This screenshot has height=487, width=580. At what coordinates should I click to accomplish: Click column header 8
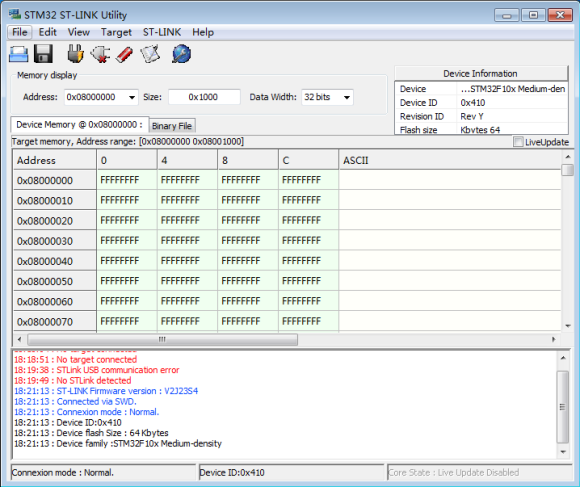(x=248, y=160)
